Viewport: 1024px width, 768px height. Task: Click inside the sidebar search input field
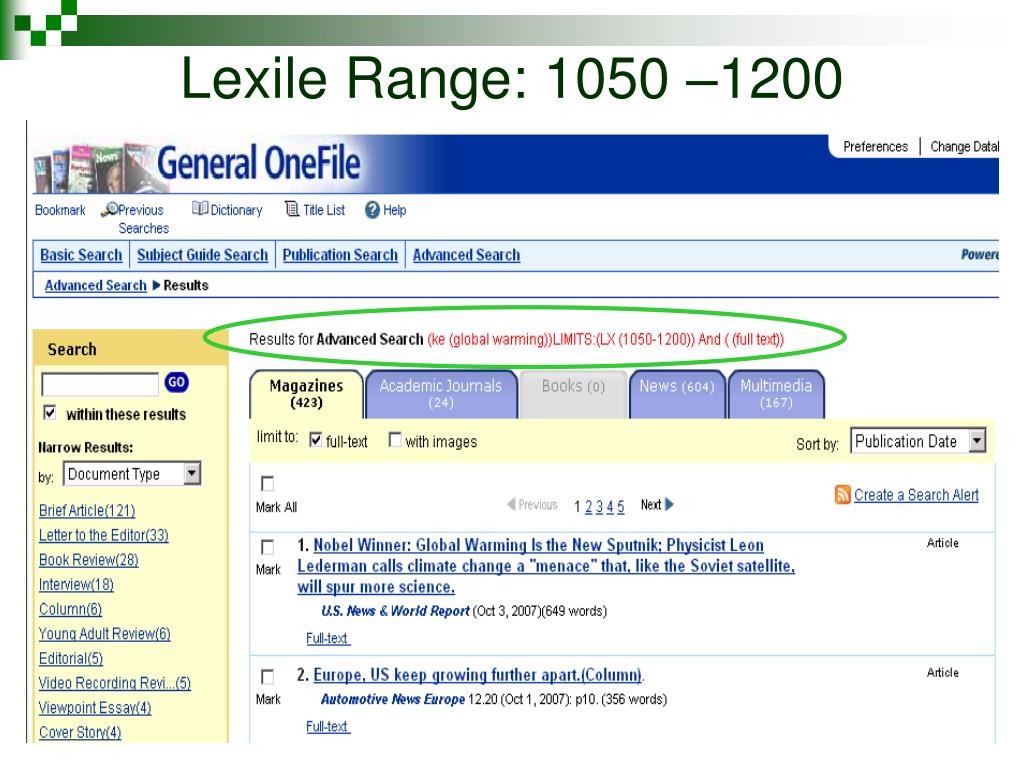coord(100,384)
